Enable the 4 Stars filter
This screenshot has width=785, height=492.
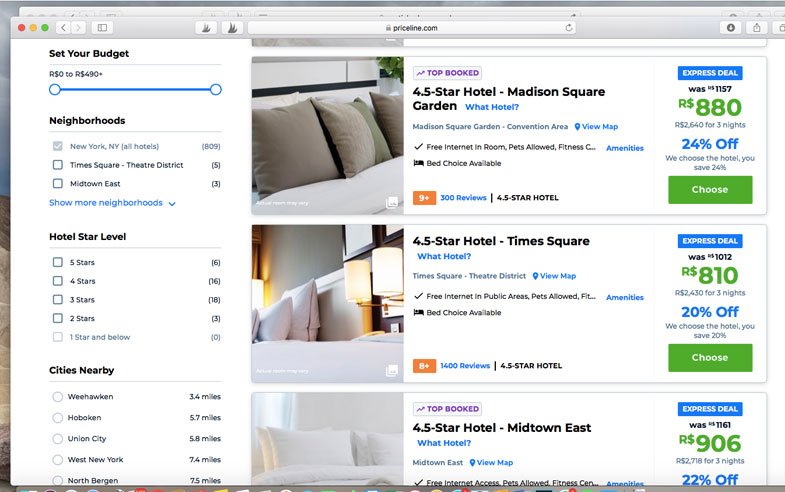click(58, 281)
